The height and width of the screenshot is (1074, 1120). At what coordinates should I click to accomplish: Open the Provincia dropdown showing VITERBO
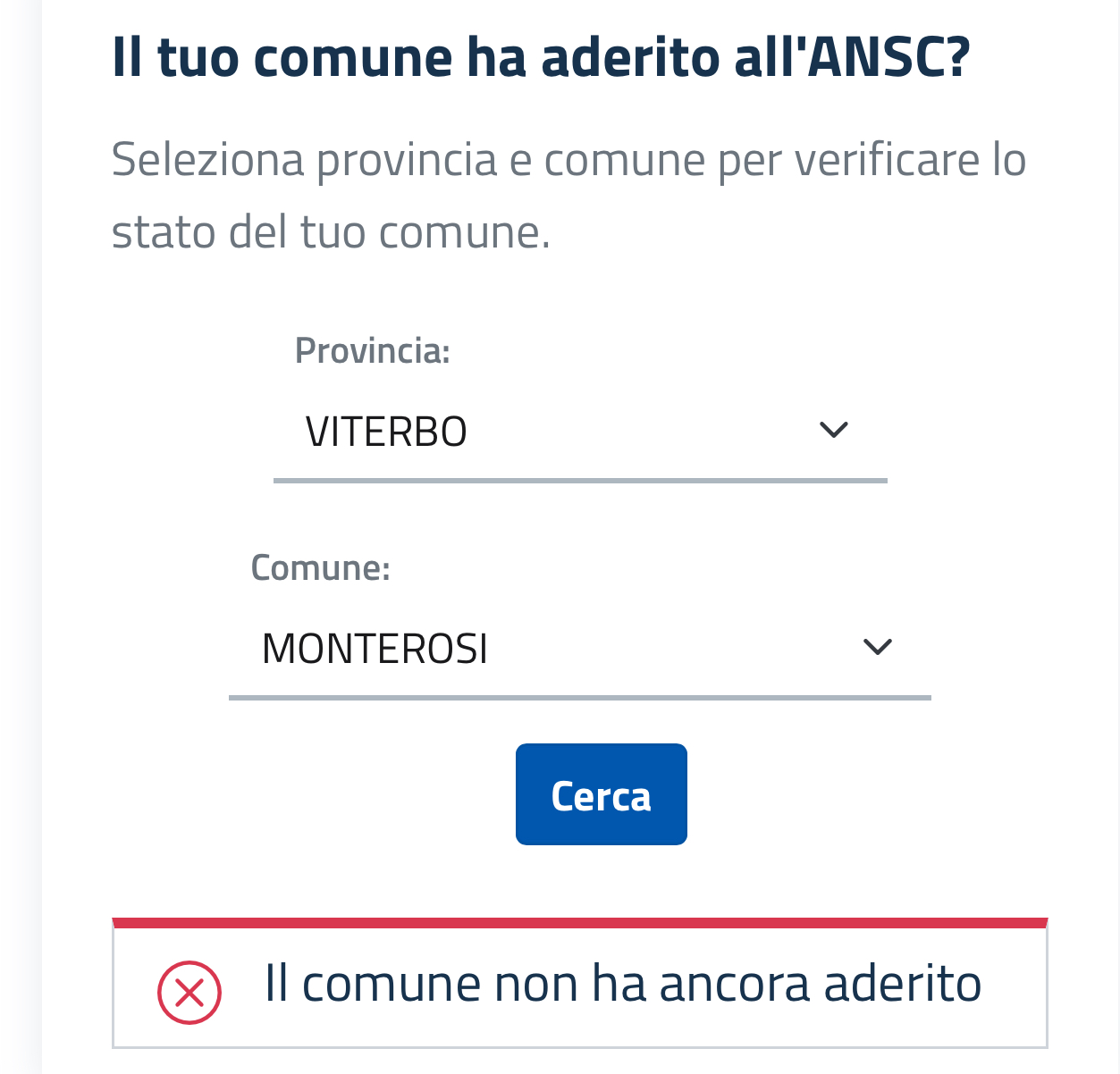[579, 432]
